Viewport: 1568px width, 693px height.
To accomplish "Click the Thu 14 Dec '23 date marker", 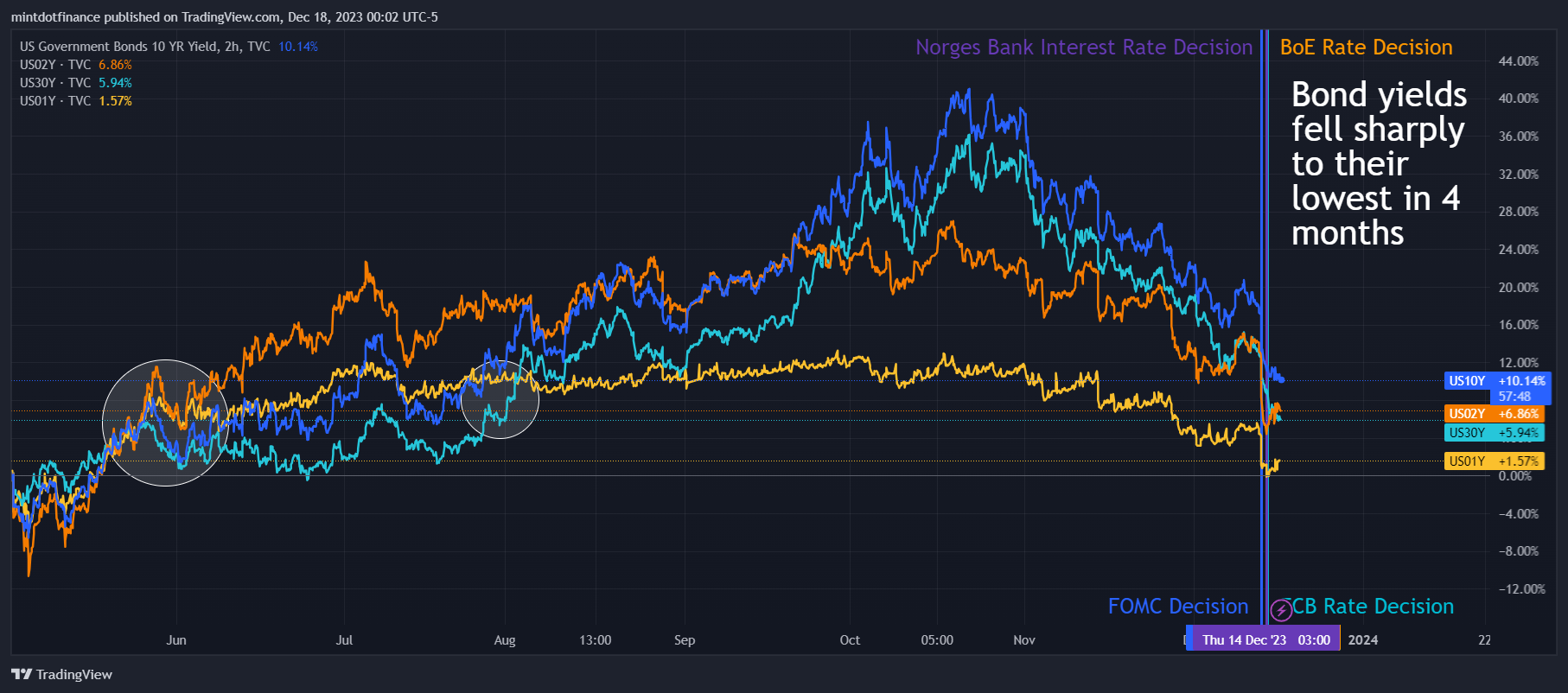I will tap(1265, 640).
